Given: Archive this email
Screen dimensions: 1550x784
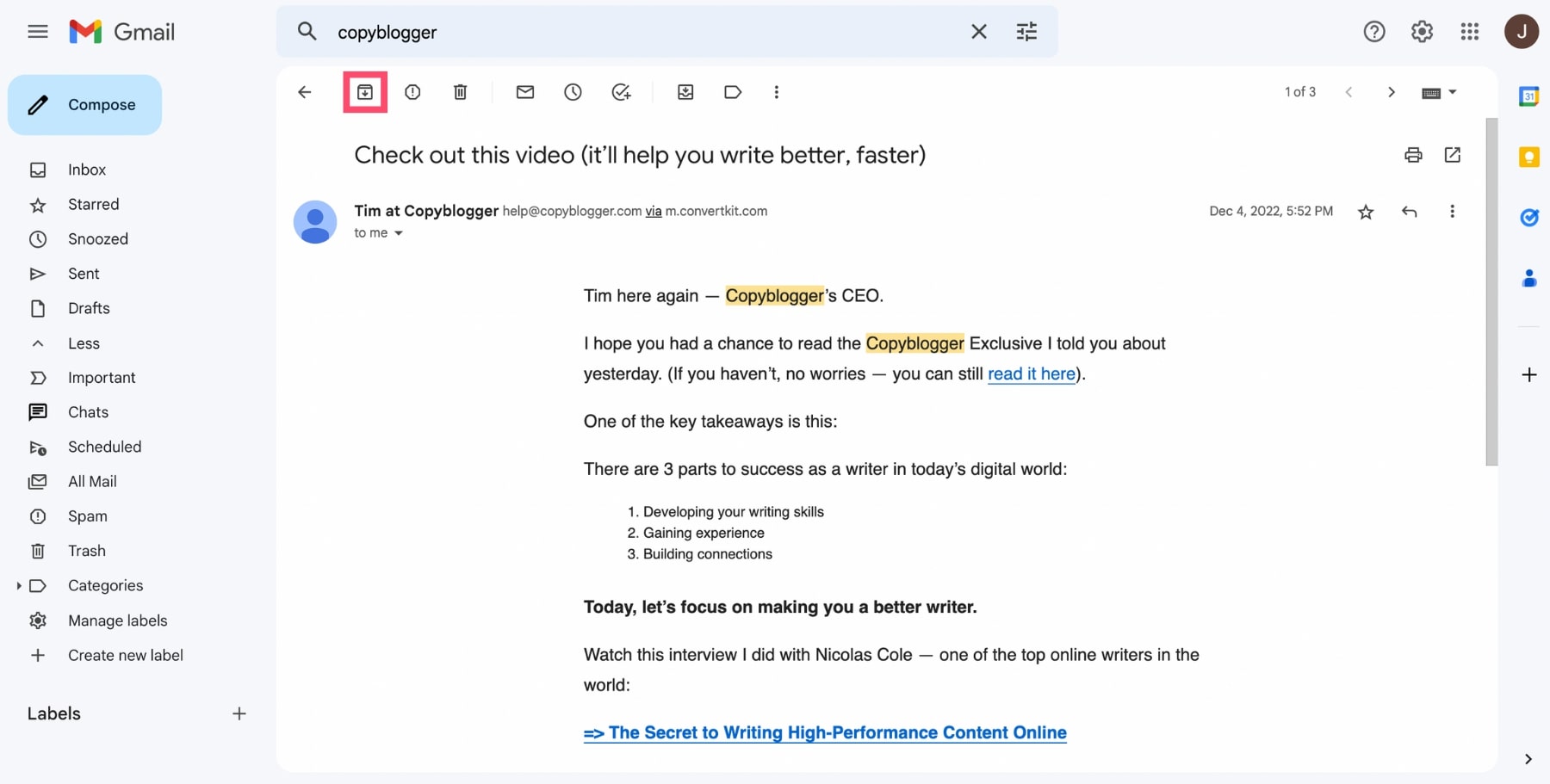Looking at the screenshot, I should click(x=365, y=92).
